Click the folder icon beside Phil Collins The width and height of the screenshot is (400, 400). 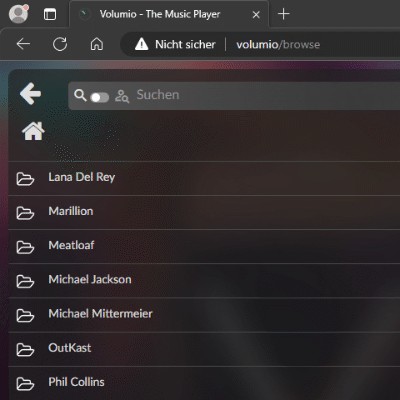(25, 384)
